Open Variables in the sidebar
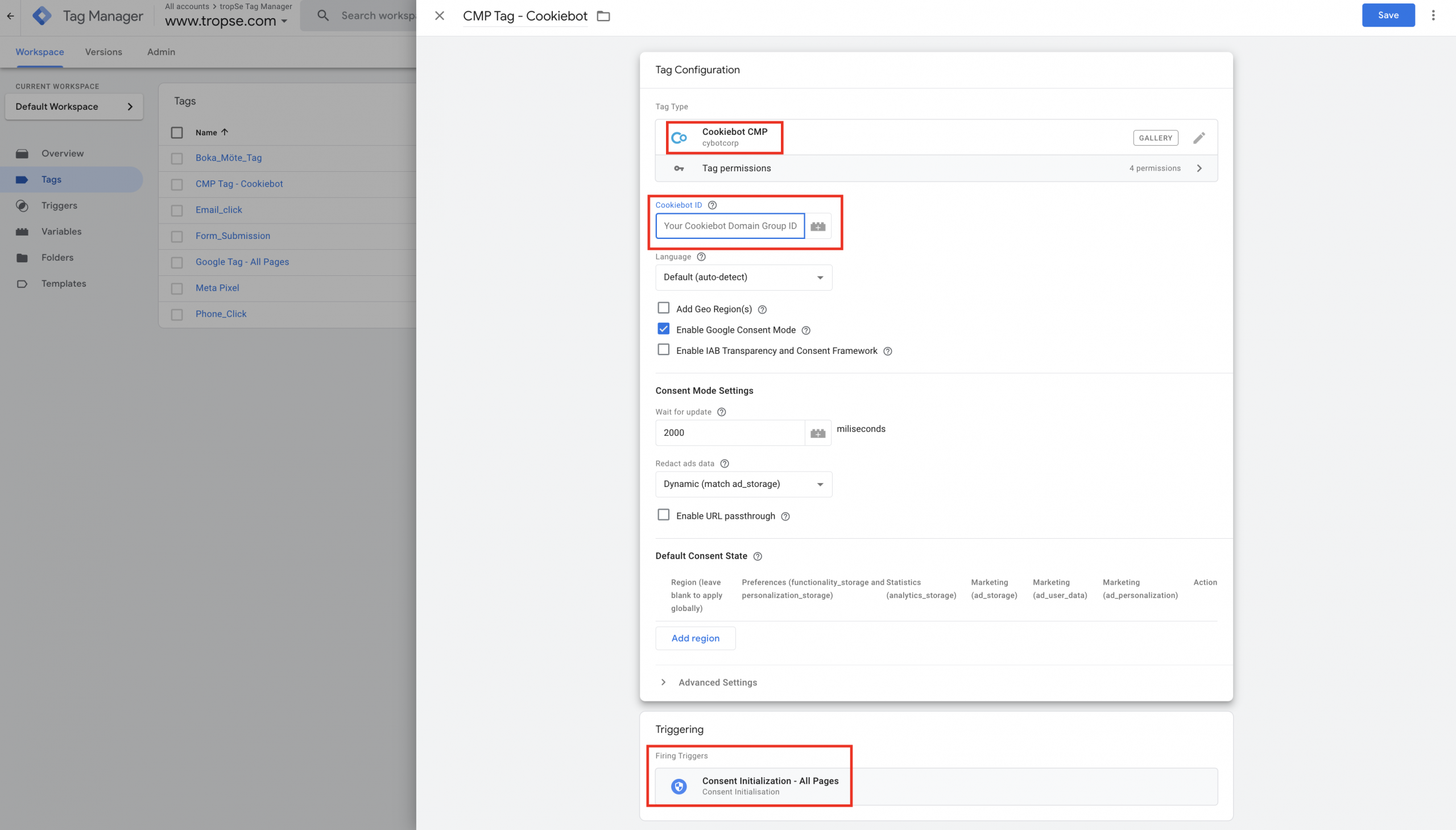The image size is (1456, 830). [61, 232]
